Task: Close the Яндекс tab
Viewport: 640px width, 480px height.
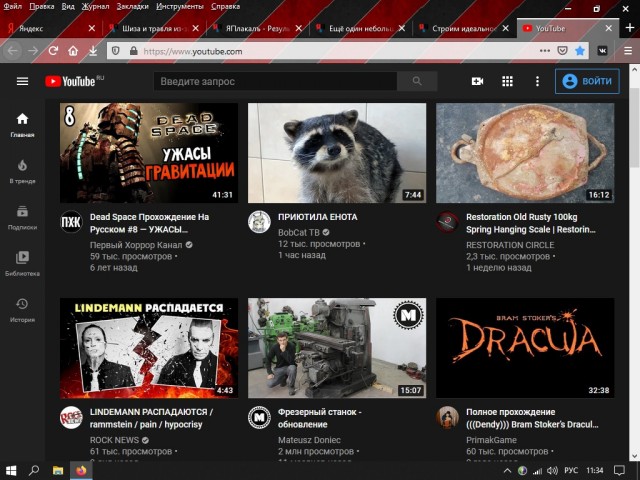Action: coord(92,28)
